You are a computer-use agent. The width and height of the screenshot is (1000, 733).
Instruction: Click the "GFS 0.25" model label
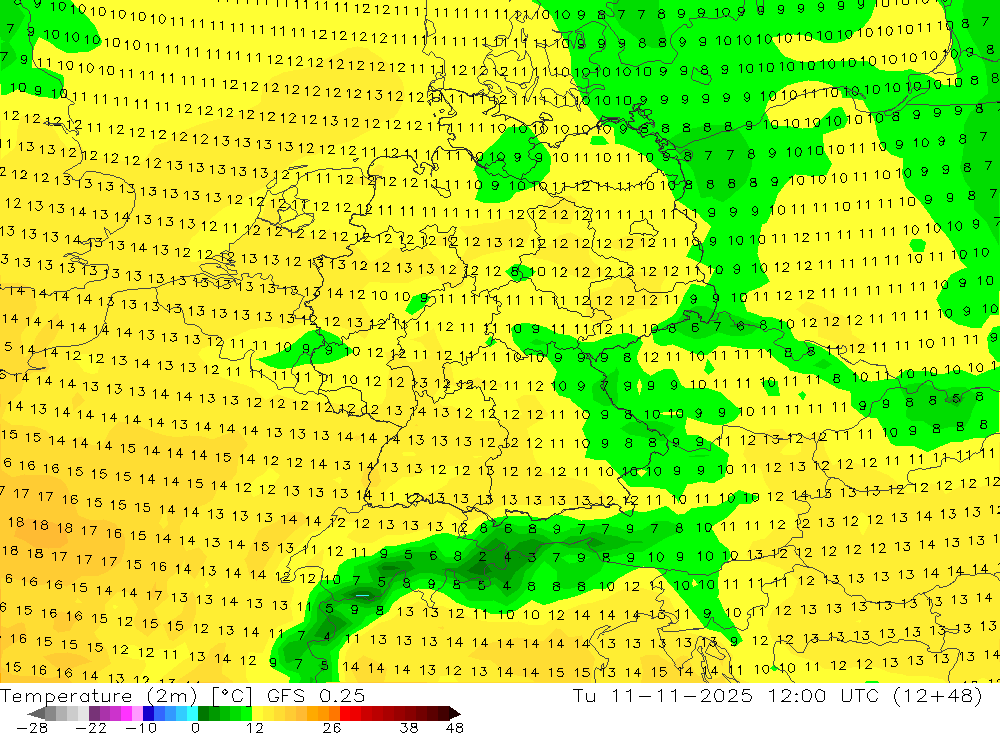[316, 696]
